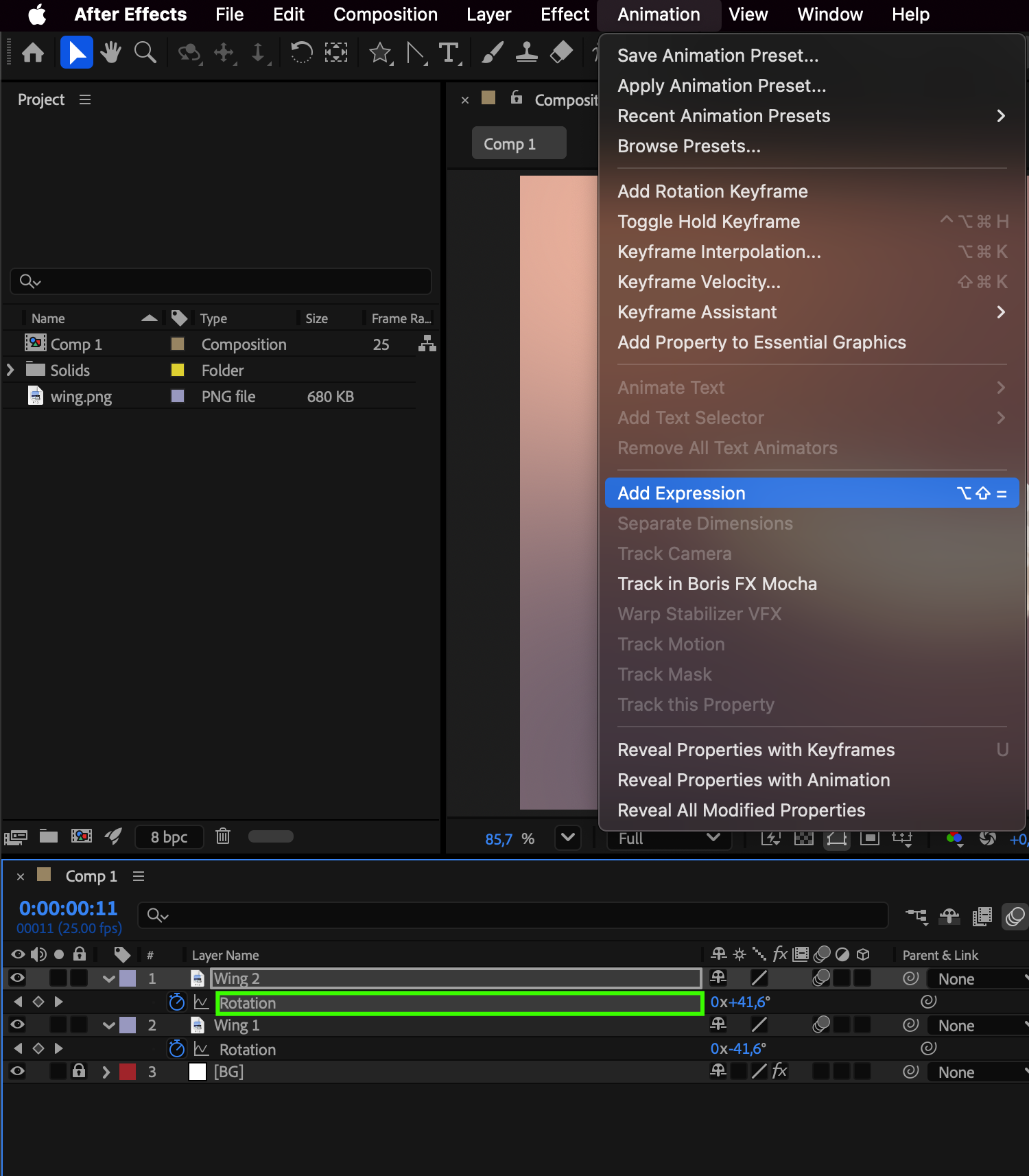Open the Parent dropdown for Wing 1

point(978,1026)
